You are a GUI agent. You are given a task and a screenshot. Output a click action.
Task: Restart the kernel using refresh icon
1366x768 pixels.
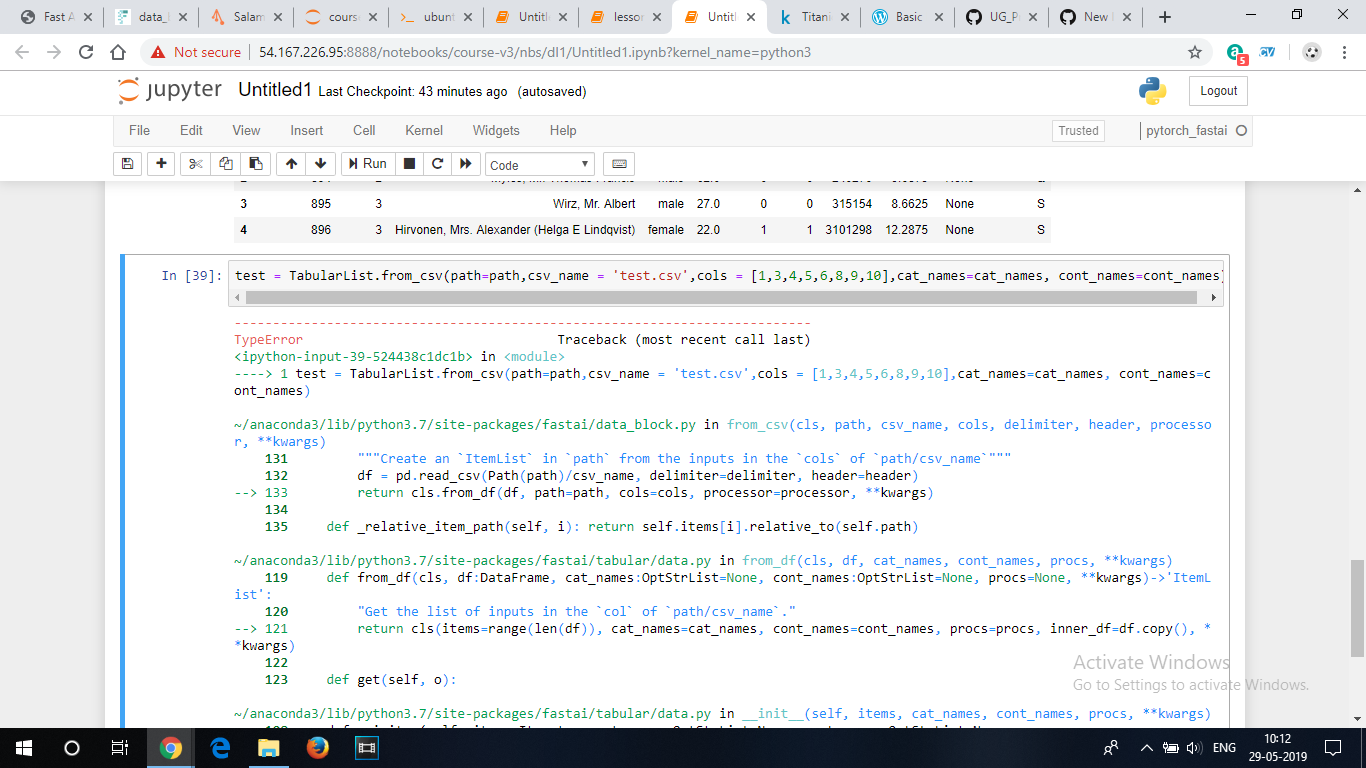pyautogui.click(x=438, y=163)
